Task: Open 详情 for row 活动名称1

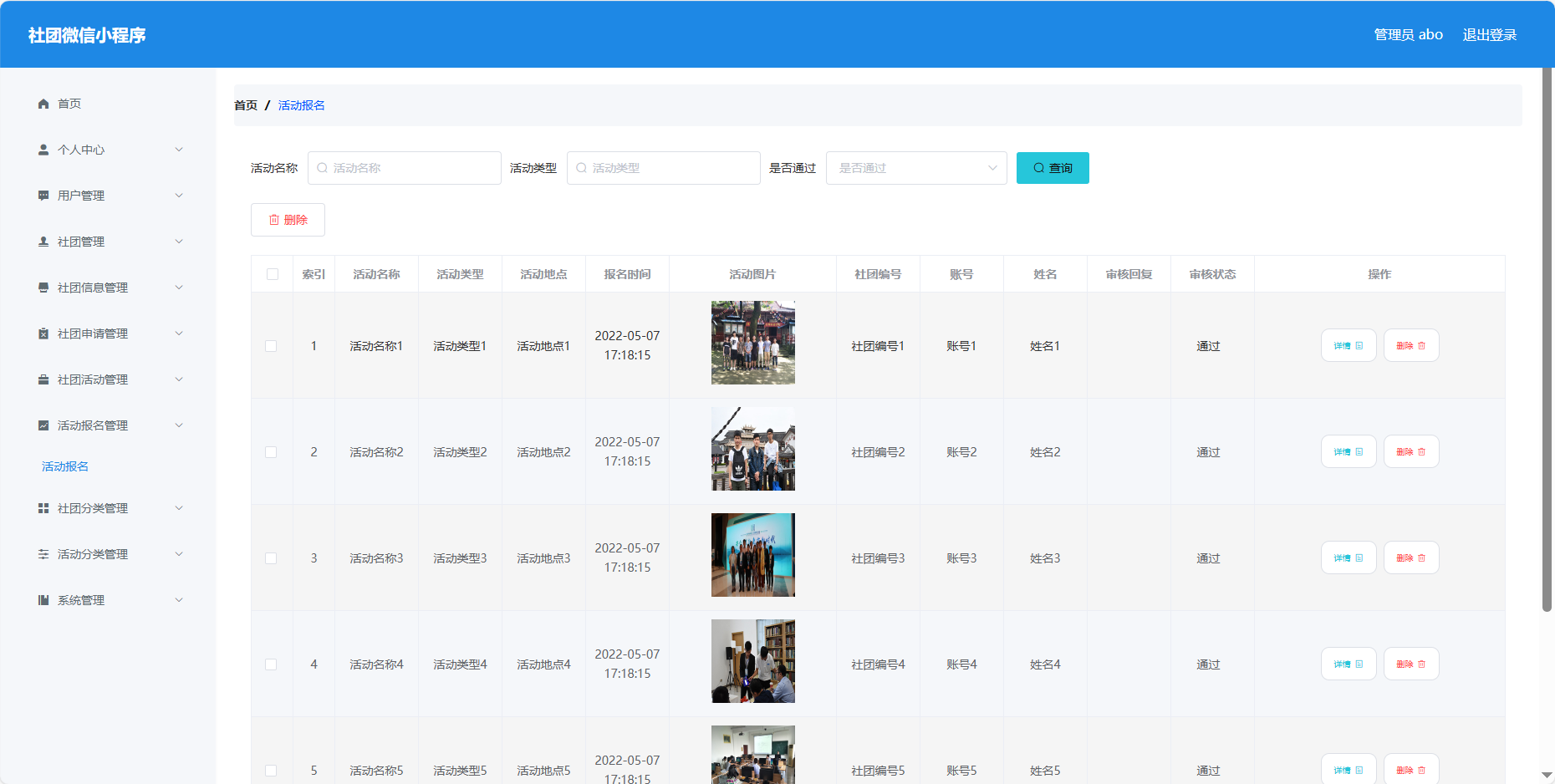Action: point(1349,345)
